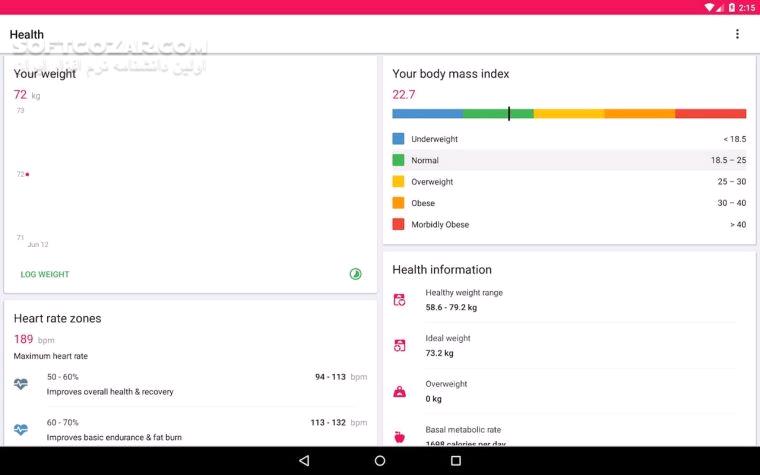760x475 pixels.
Task: Click the Overweight kettlebell icon
Action: (399, 391)
